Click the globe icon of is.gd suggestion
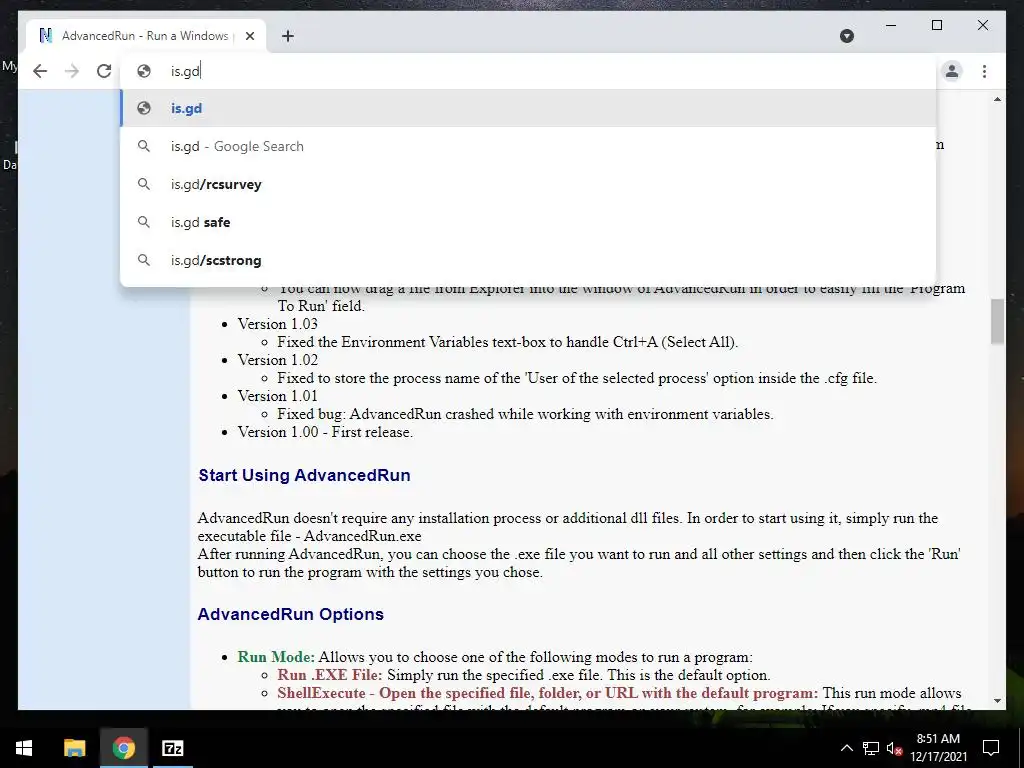This screenshot has height=768, width=1024. pos(144,108)
